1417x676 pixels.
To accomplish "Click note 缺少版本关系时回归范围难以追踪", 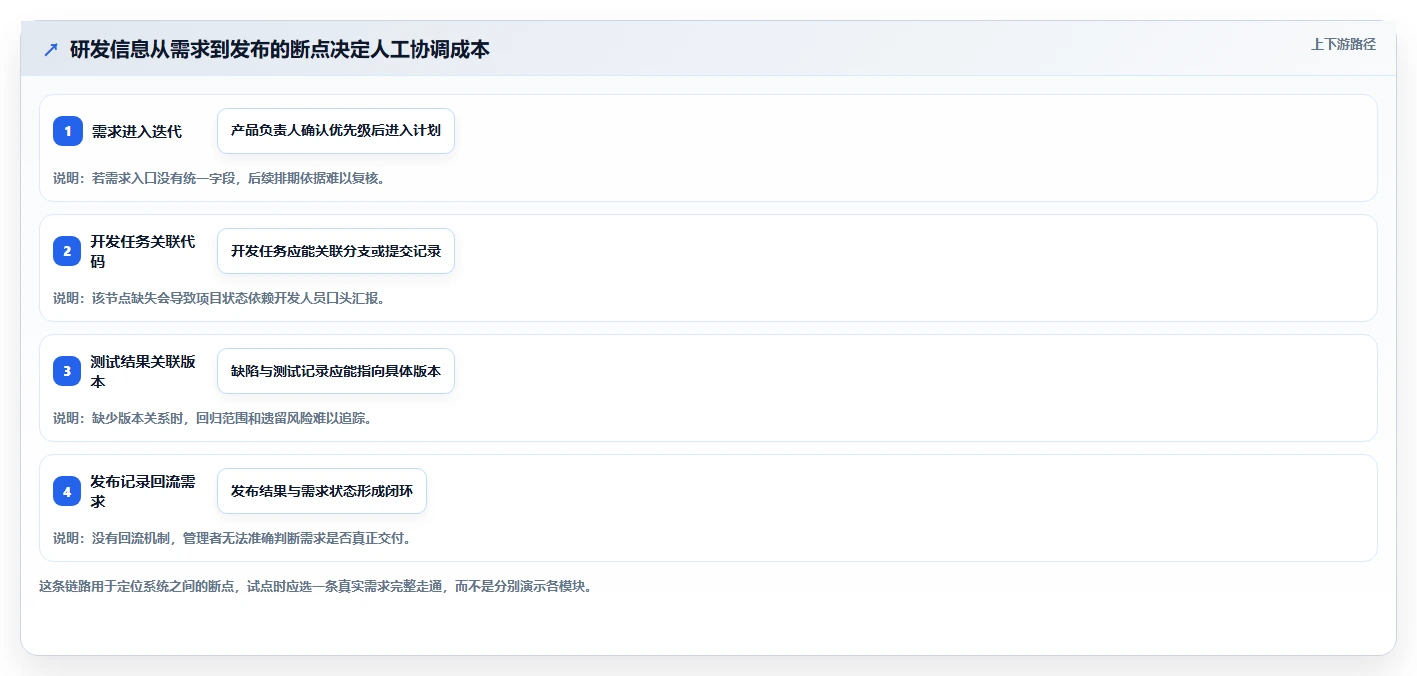I will pos(213,418).
